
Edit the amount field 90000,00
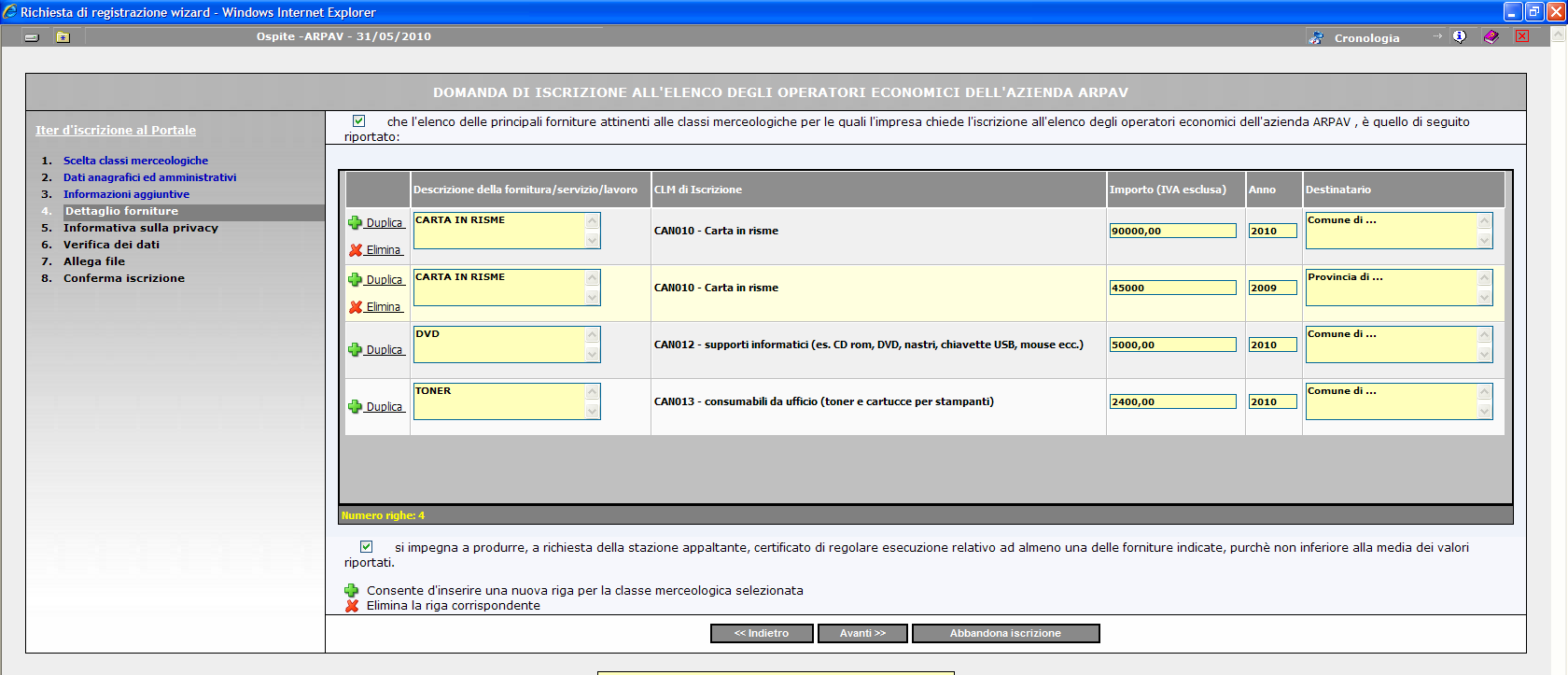coord(1172,231)
